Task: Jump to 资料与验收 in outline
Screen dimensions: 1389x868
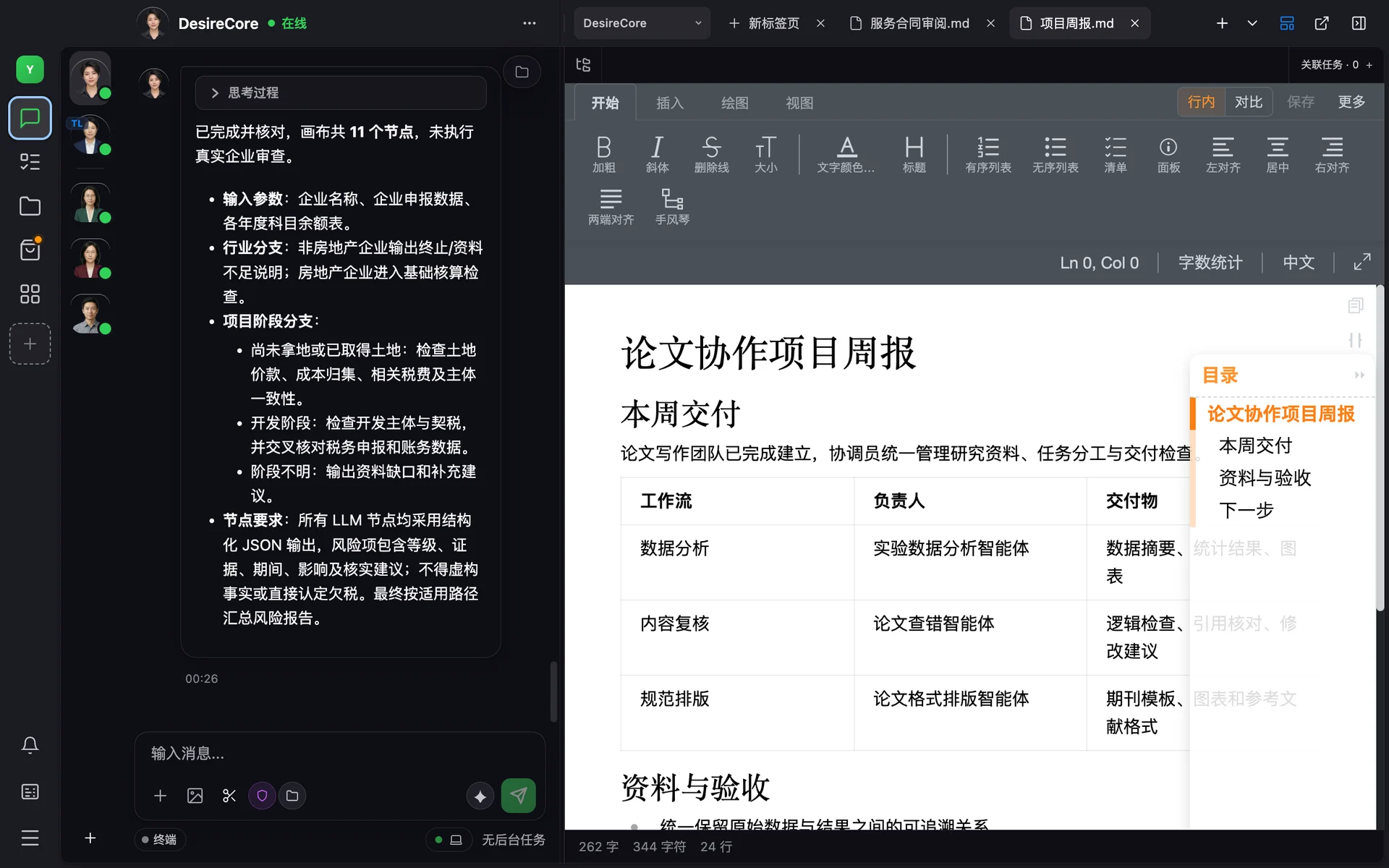Action: [x=1265, y=477]
